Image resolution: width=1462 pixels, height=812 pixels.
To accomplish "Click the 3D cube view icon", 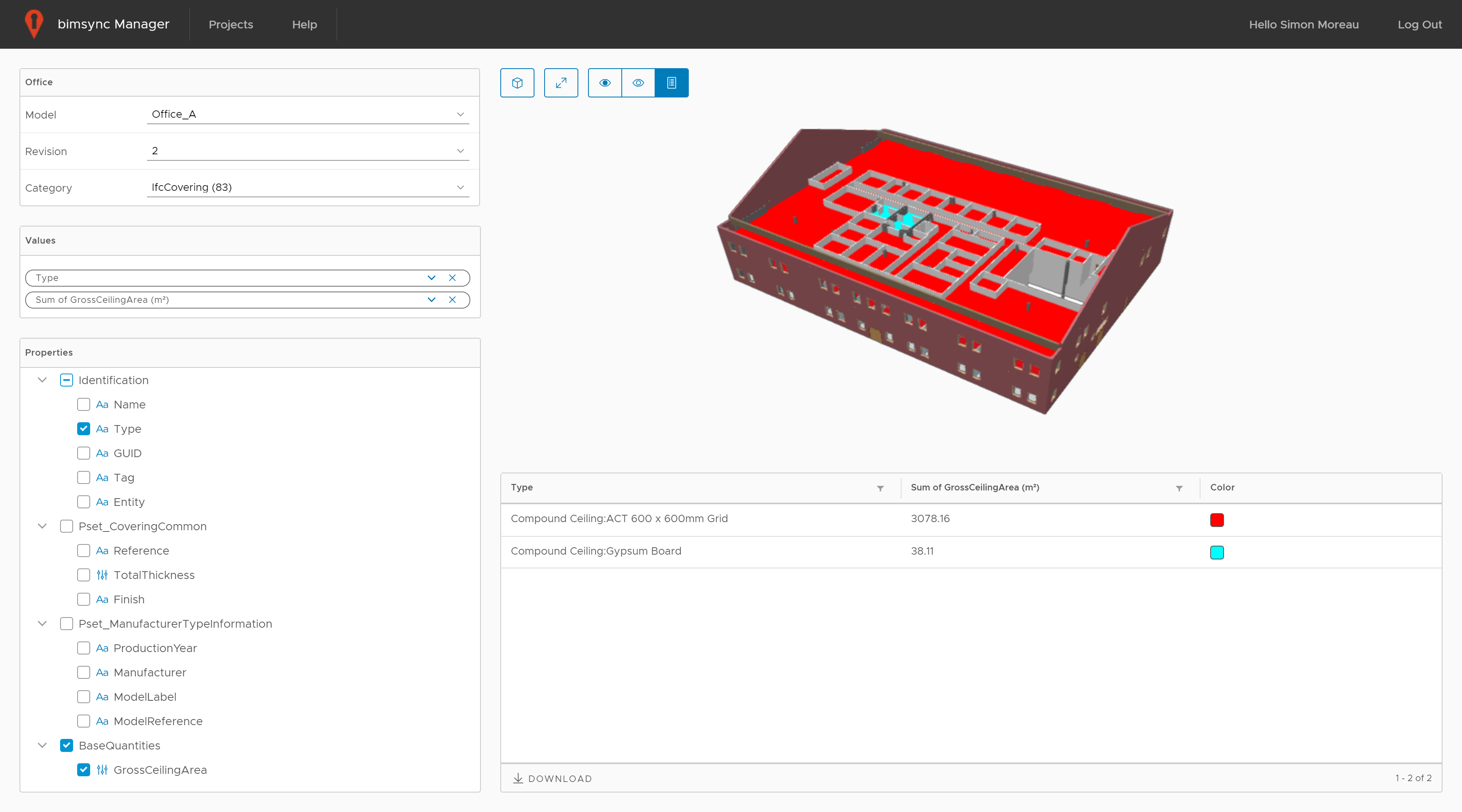I will click(x=517, y=83).
